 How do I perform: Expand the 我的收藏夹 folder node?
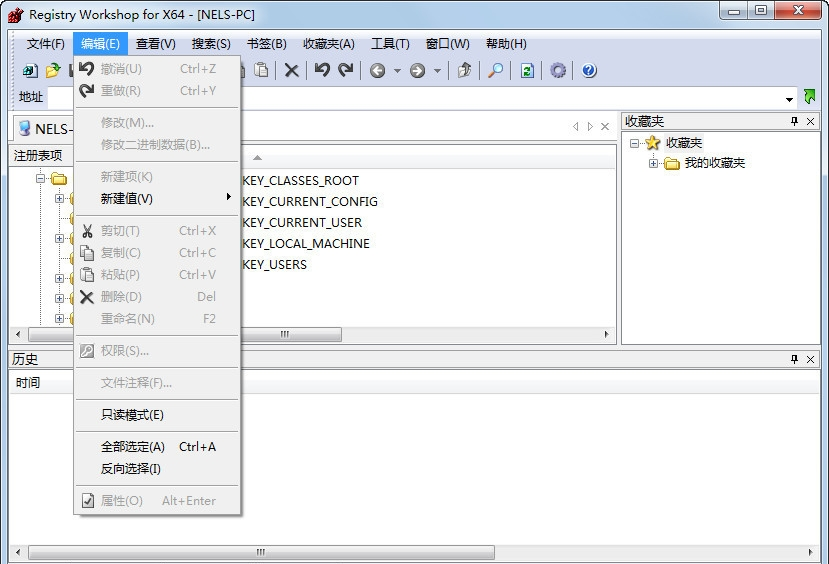tap(653, 163)
